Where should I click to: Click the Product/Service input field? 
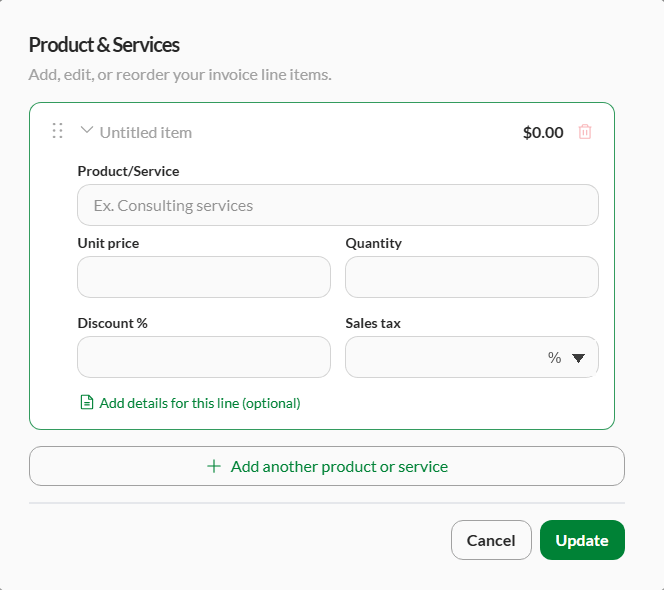[x=338, y=205]
